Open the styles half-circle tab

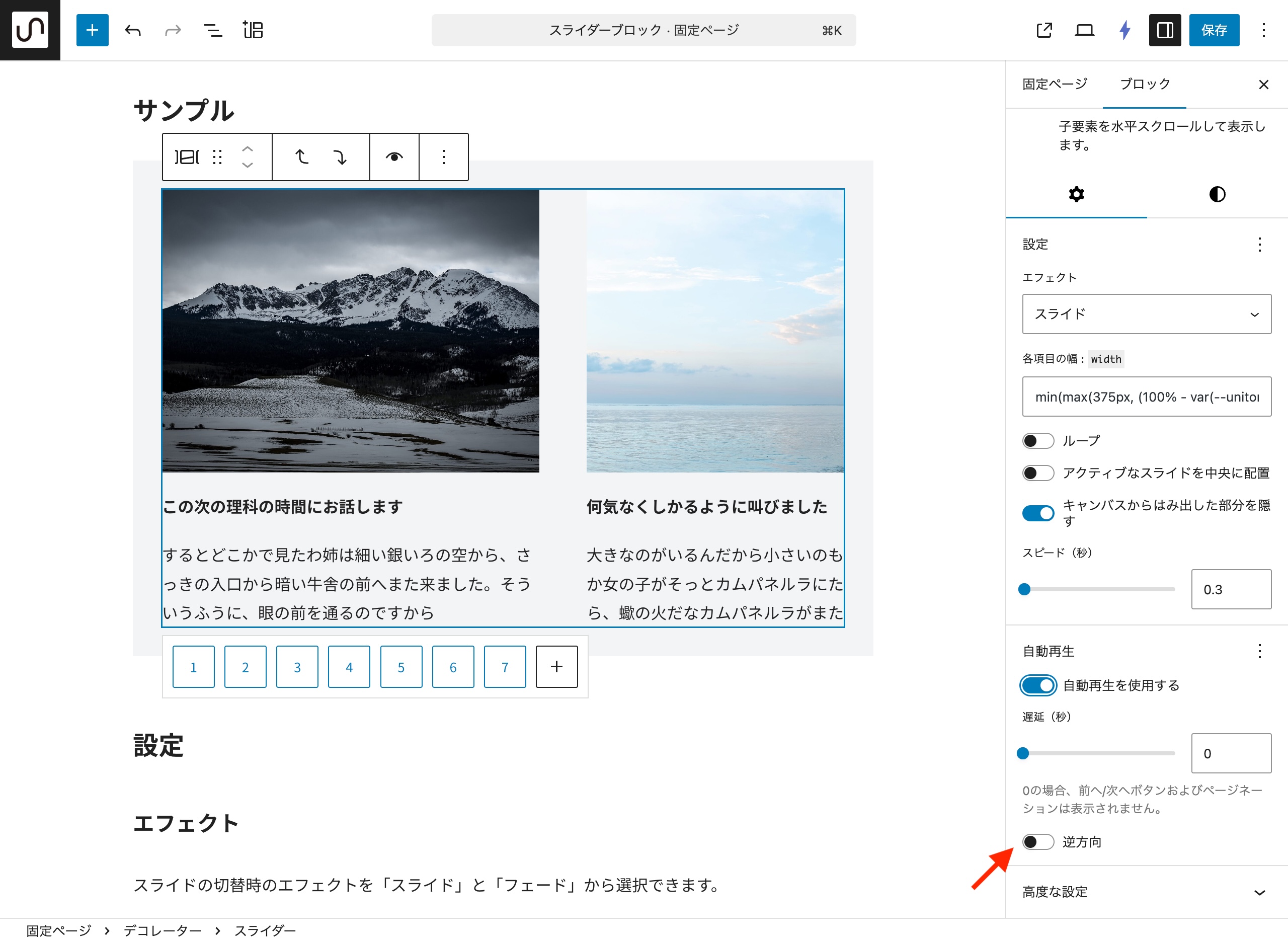click(x=1217, y=194)
